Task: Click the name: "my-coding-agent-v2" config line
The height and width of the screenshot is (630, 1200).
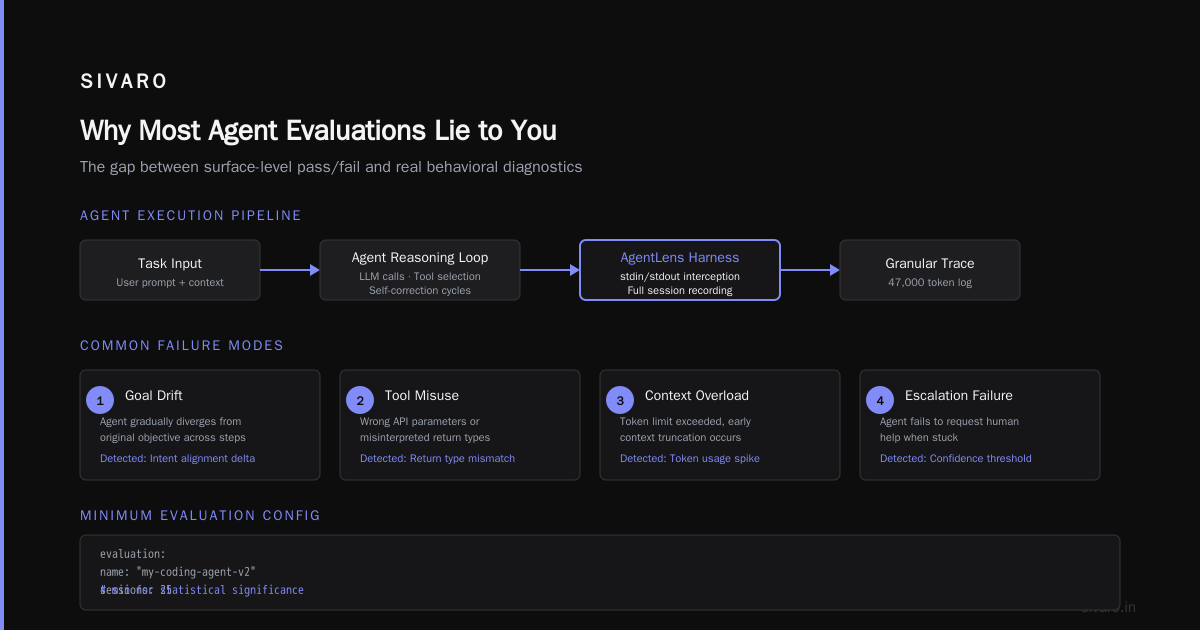Action: [x=178, y=571]
